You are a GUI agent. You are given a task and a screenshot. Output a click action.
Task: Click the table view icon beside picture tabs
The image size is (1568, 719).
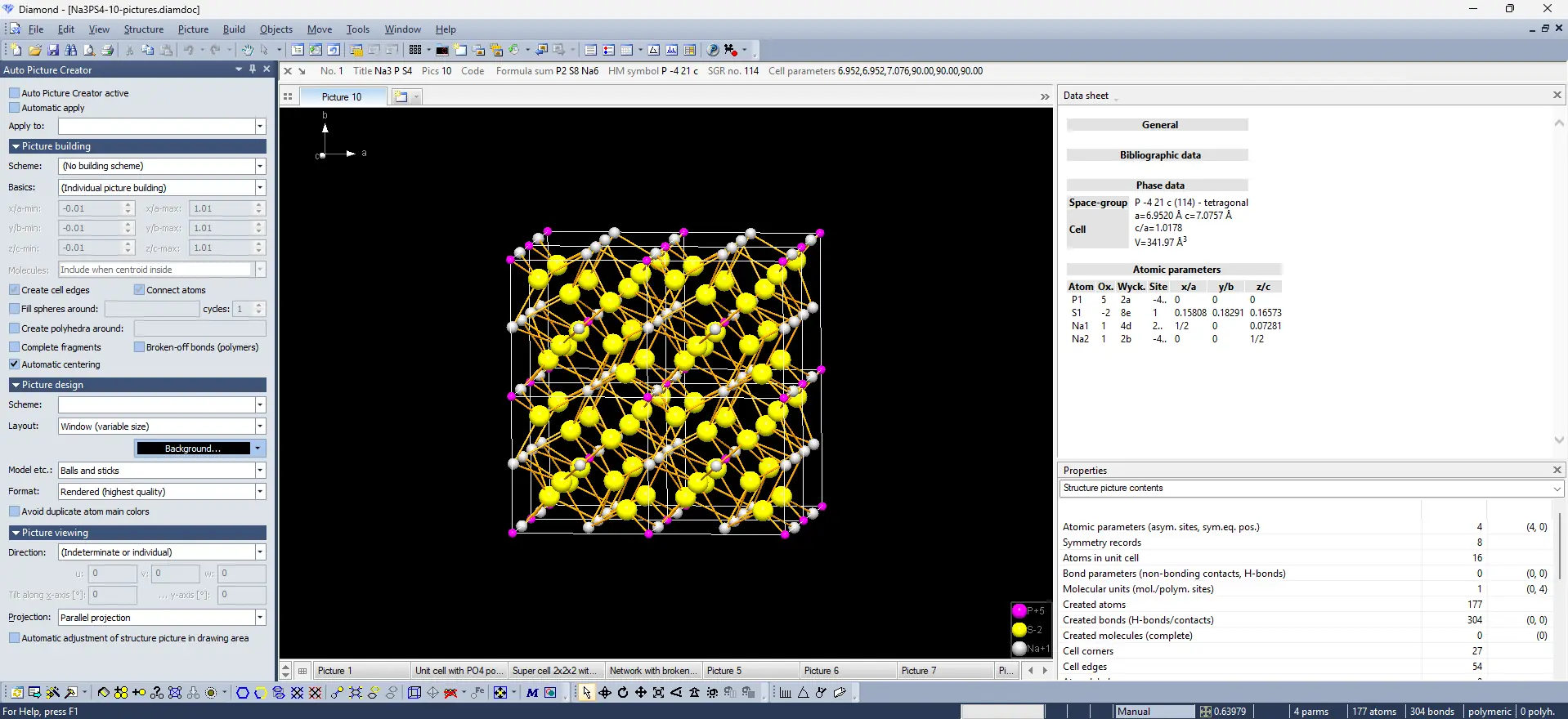pyautogui.click(x=302, y=671)
